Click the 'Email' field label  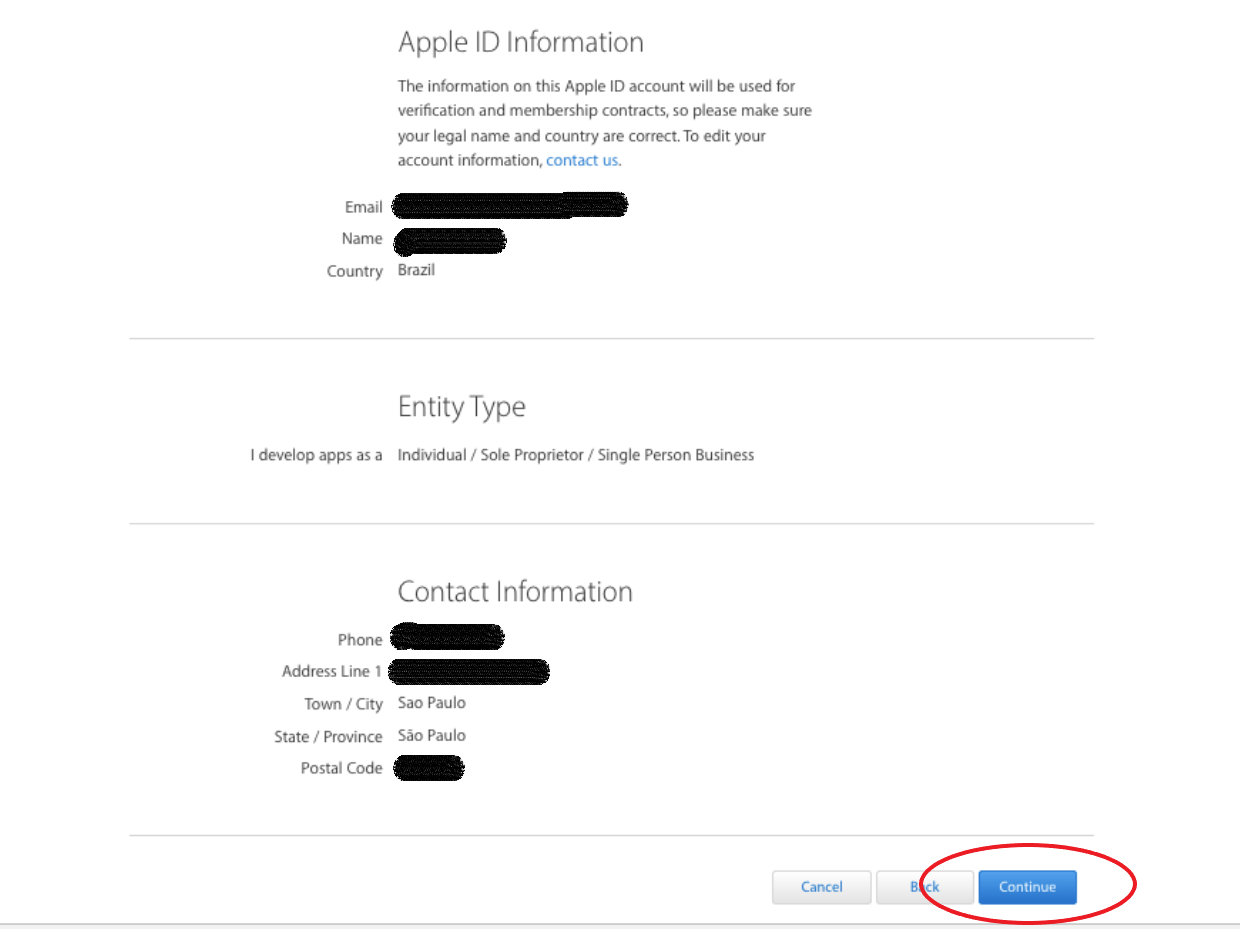(364, 207)
